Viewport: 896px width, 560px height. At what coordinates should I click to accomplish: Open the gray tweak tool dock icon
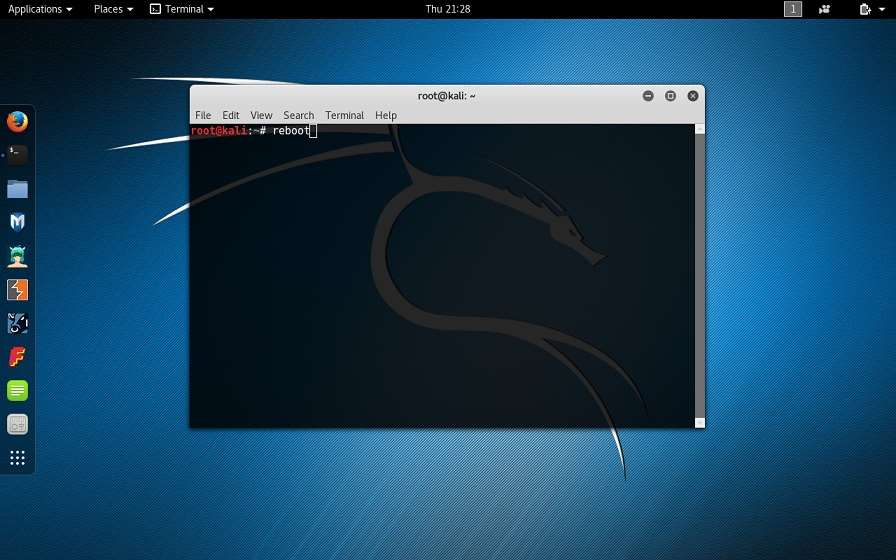(17, 425)
